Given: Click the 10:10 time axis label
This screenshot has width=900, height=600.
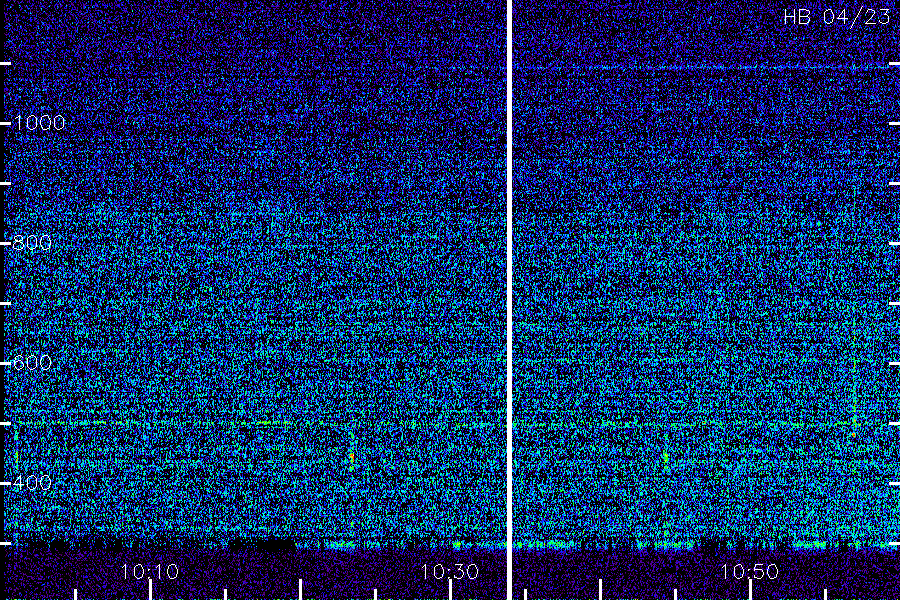Looking at the screenshot, I should 150,572.
